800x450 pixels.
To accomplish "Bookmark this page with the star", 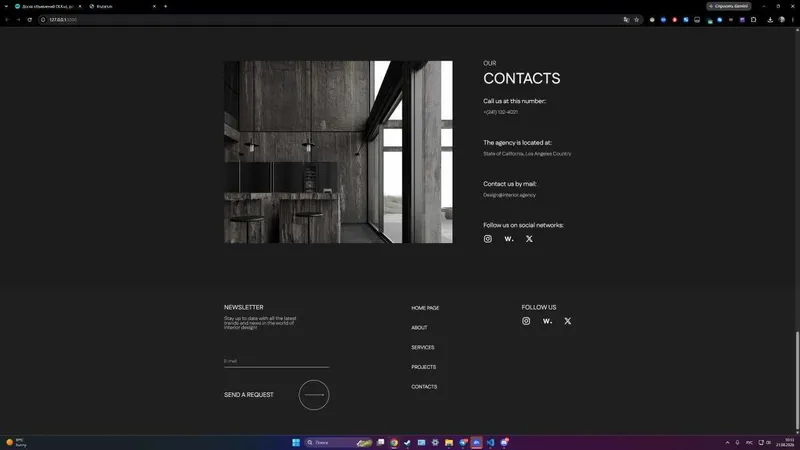I will (x=636, y=19).
